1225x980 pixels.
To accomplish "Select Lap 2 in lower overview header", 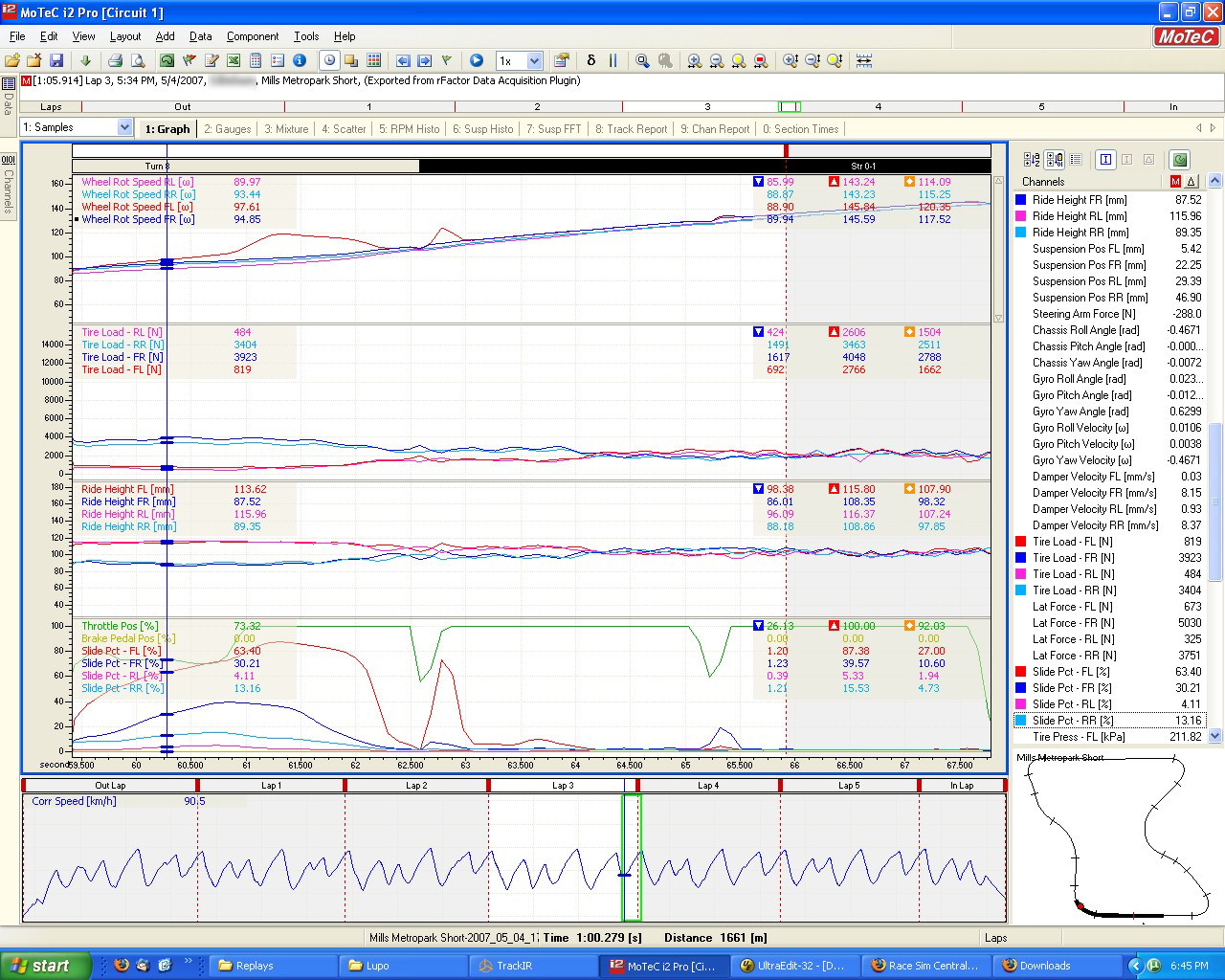I will coord(416,786).
